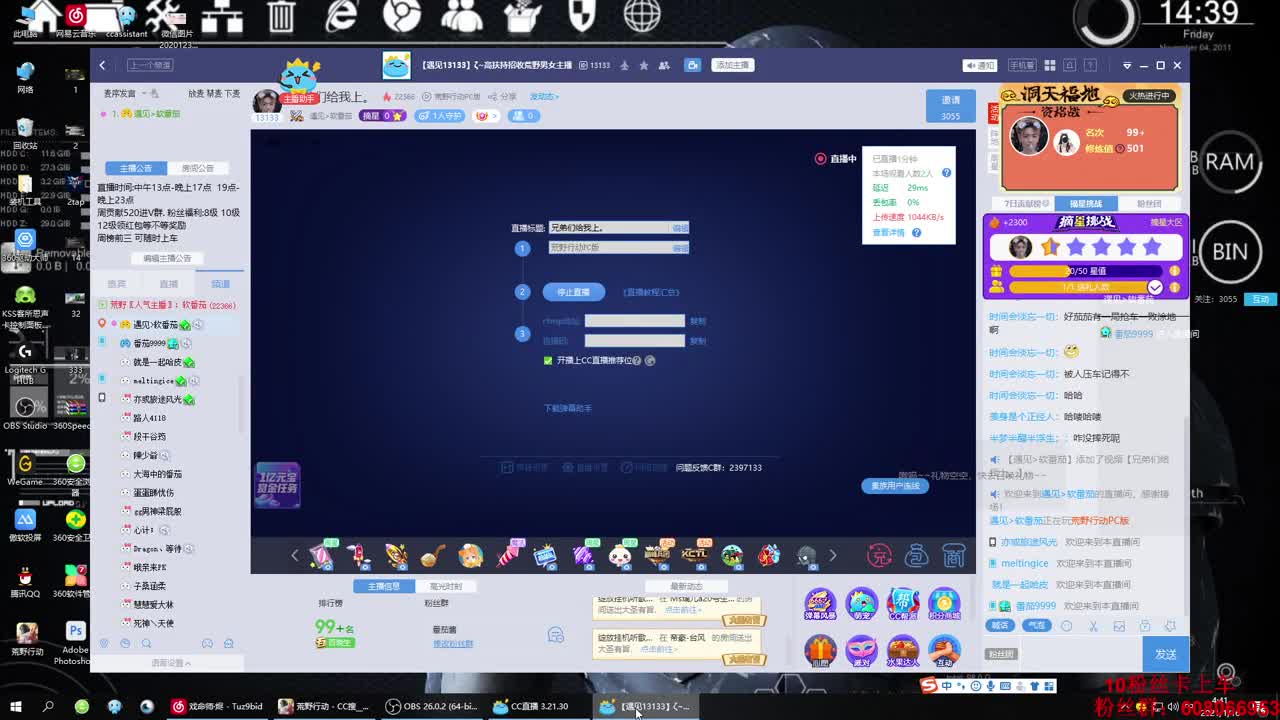1280x720 pixels.
Task: Select the white round-face gift icon
Action: 620,554
